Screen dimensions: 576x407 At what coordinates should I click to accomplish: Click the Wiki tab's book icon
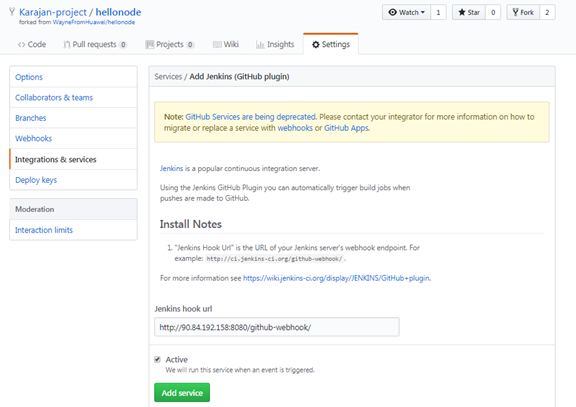pos(217,44)
